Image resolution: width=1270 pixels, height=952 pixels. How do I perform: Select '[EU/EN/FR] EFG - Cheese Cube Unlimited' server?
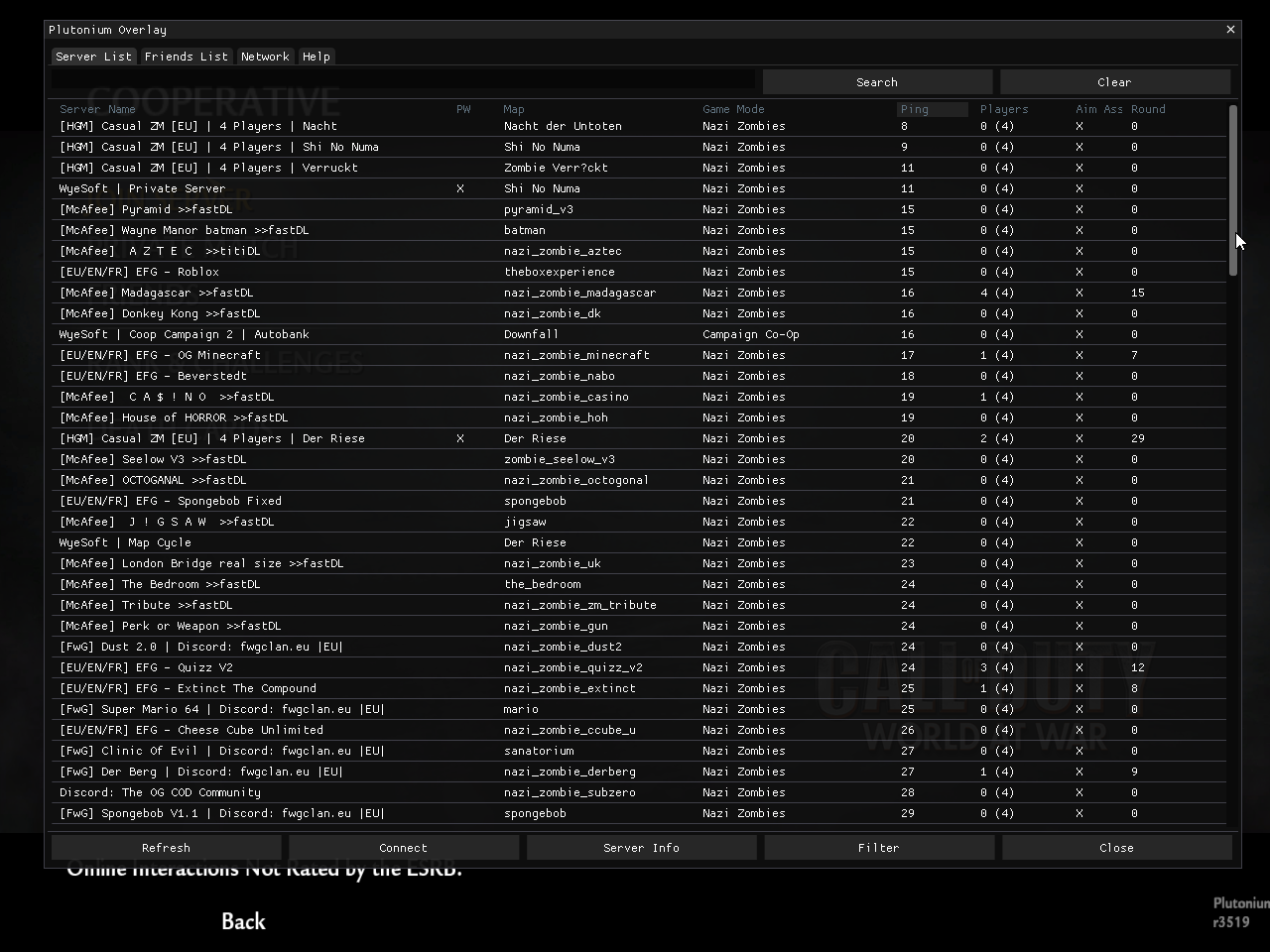[x=639, y=730]
